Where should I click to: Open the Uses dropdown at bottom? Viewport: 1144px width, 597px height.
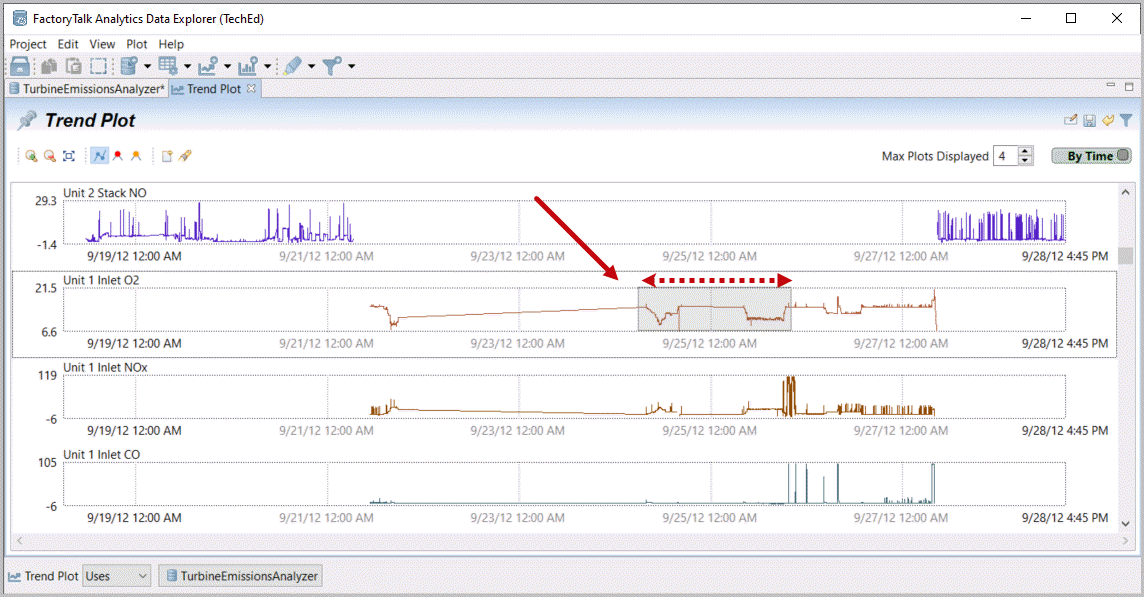coord(116,576)
